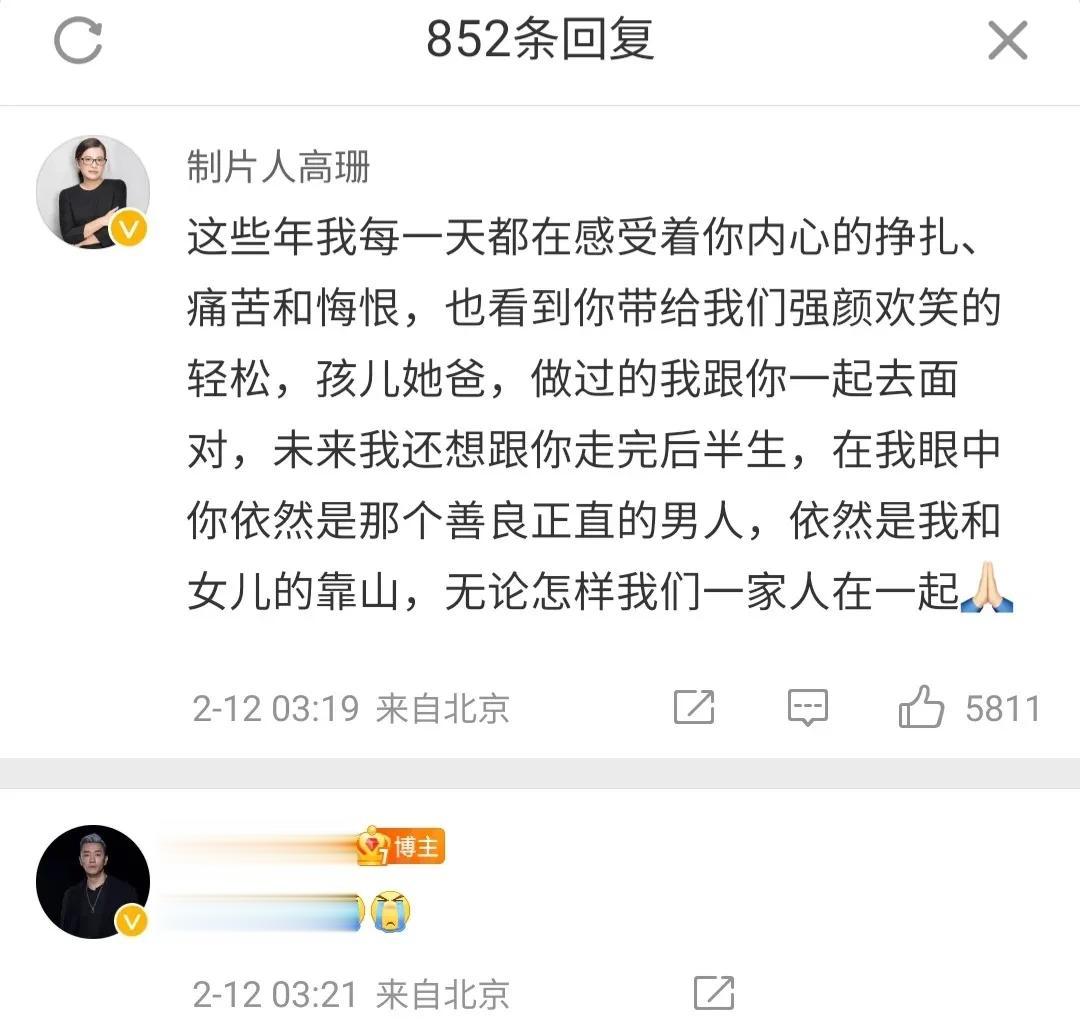Tap the blogger's blurred username
The image size is (1080, 1028).
point(258,846)
